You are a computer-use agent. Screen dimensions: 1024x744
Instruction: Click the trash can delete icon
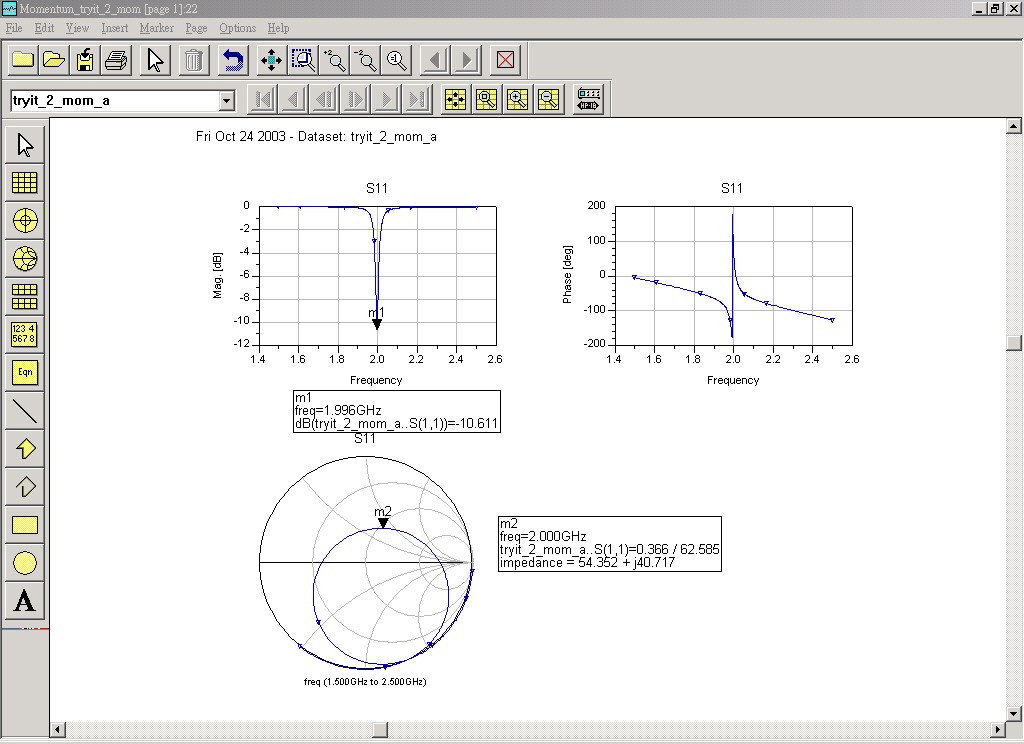194,60
